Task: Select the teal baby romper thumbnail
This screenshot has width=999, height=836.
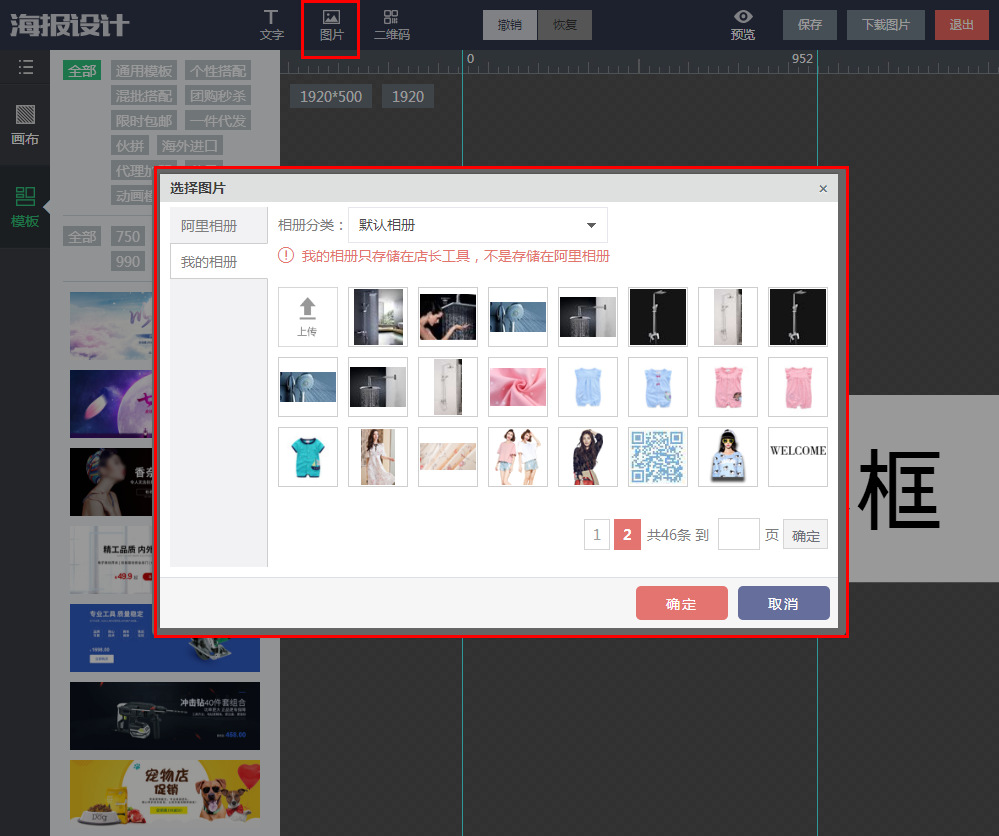Action: point(308,457)
